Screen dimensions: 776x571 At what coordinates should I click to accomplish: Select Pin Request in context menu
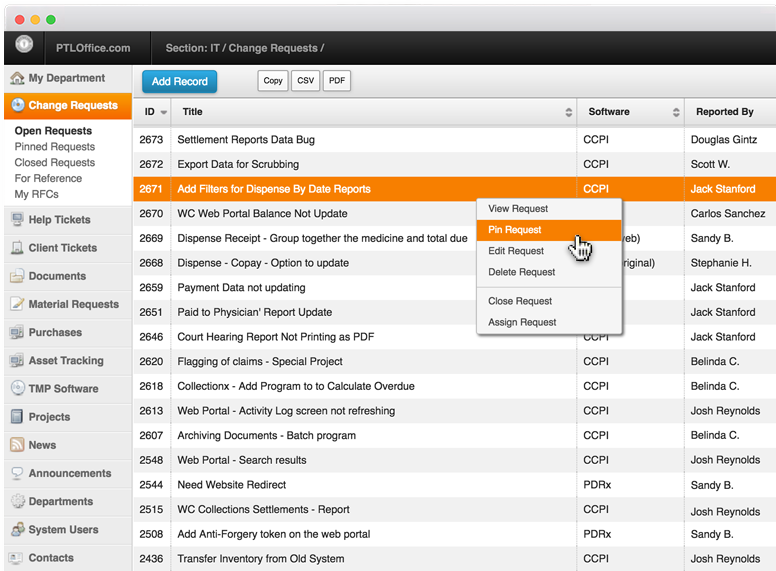pos(549,230)
